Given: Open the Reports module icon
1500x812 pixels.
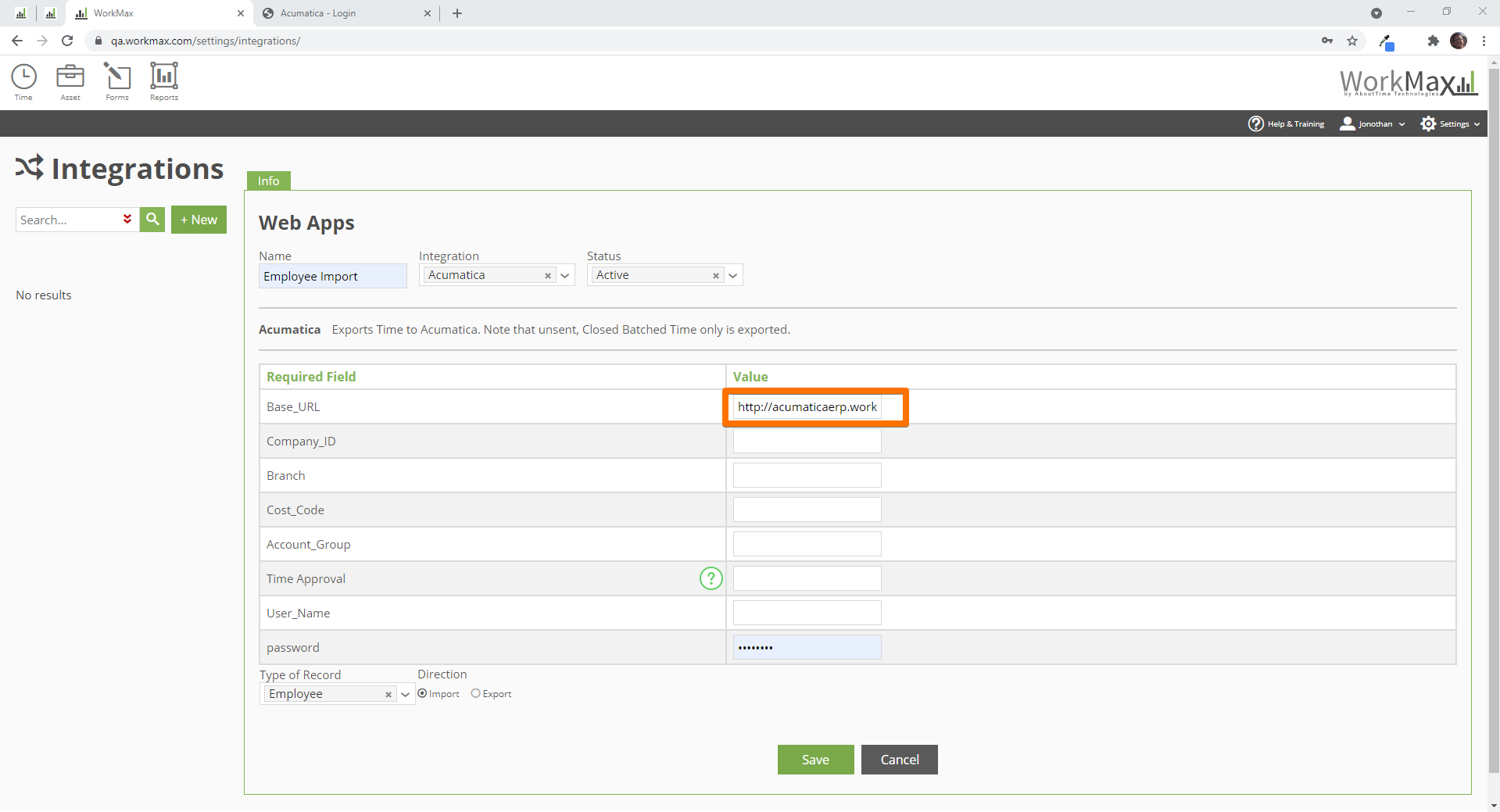Looking at the screenshot, I should 164,81.
